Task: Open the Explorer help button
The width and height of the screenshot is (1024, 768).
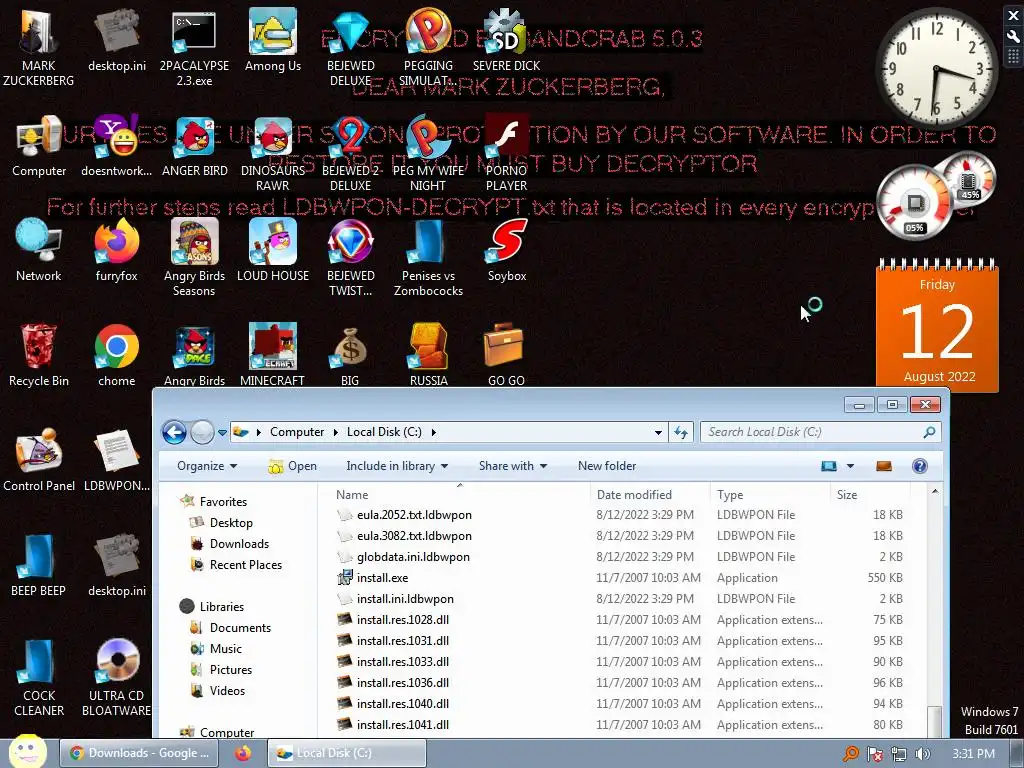Action: tap(920, 466)
